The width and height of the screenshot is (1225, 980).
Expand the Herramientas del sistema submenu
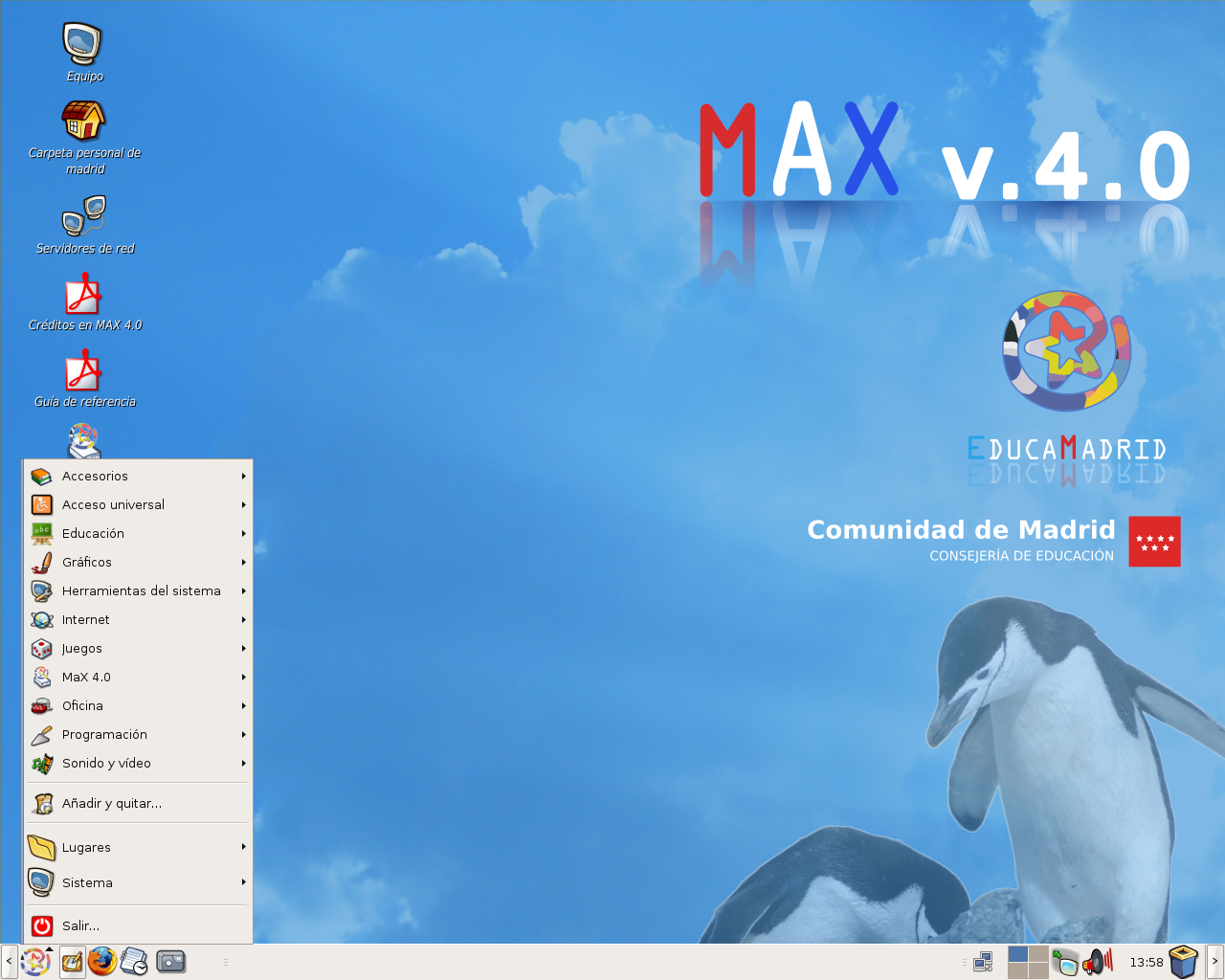(x=244, y=591)
